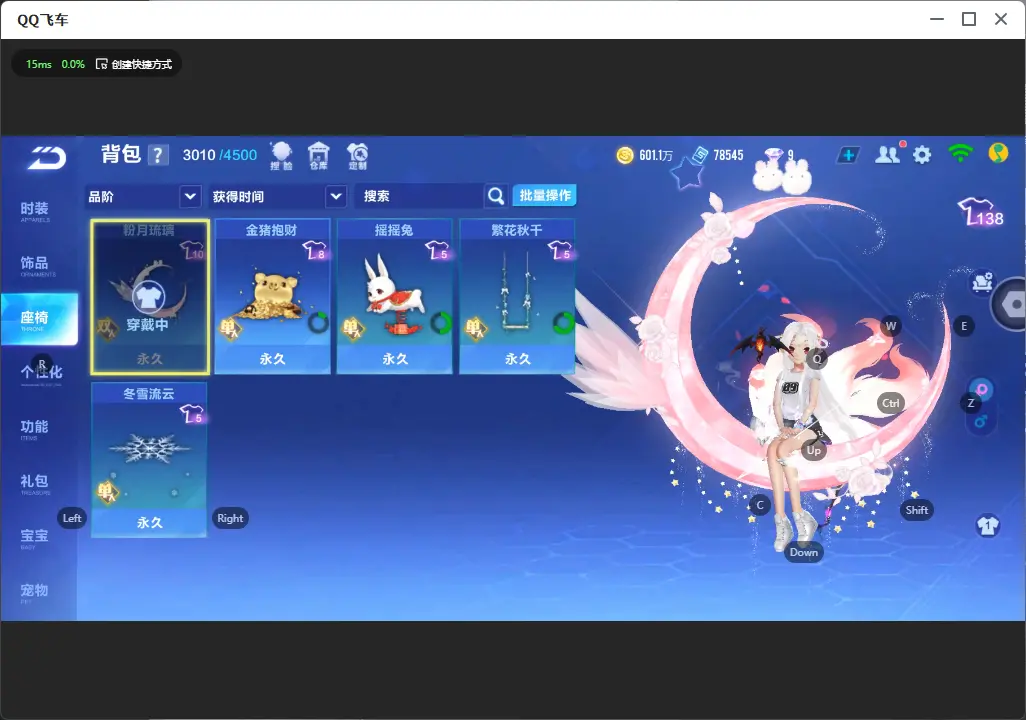This screenshot has height=720, width=1026.
Task: Open the 品阶 filter combo box
Action: tap(143, 196)
